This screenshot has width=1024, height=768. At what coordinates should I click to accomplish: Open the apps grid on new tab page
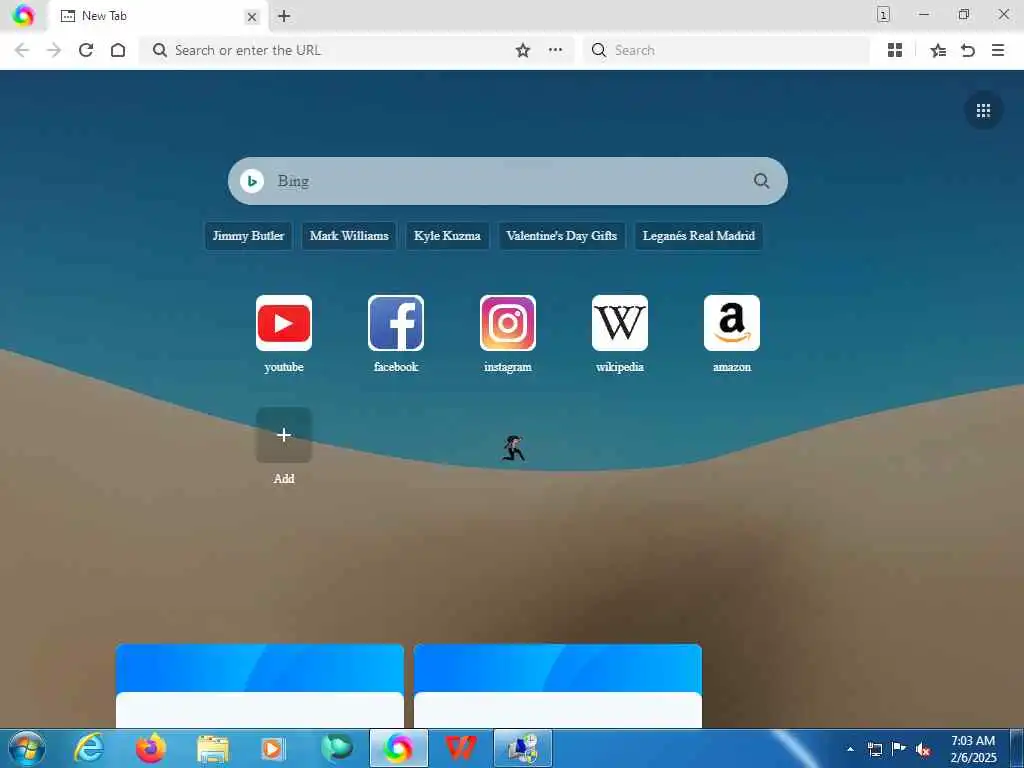click(984, 110)
